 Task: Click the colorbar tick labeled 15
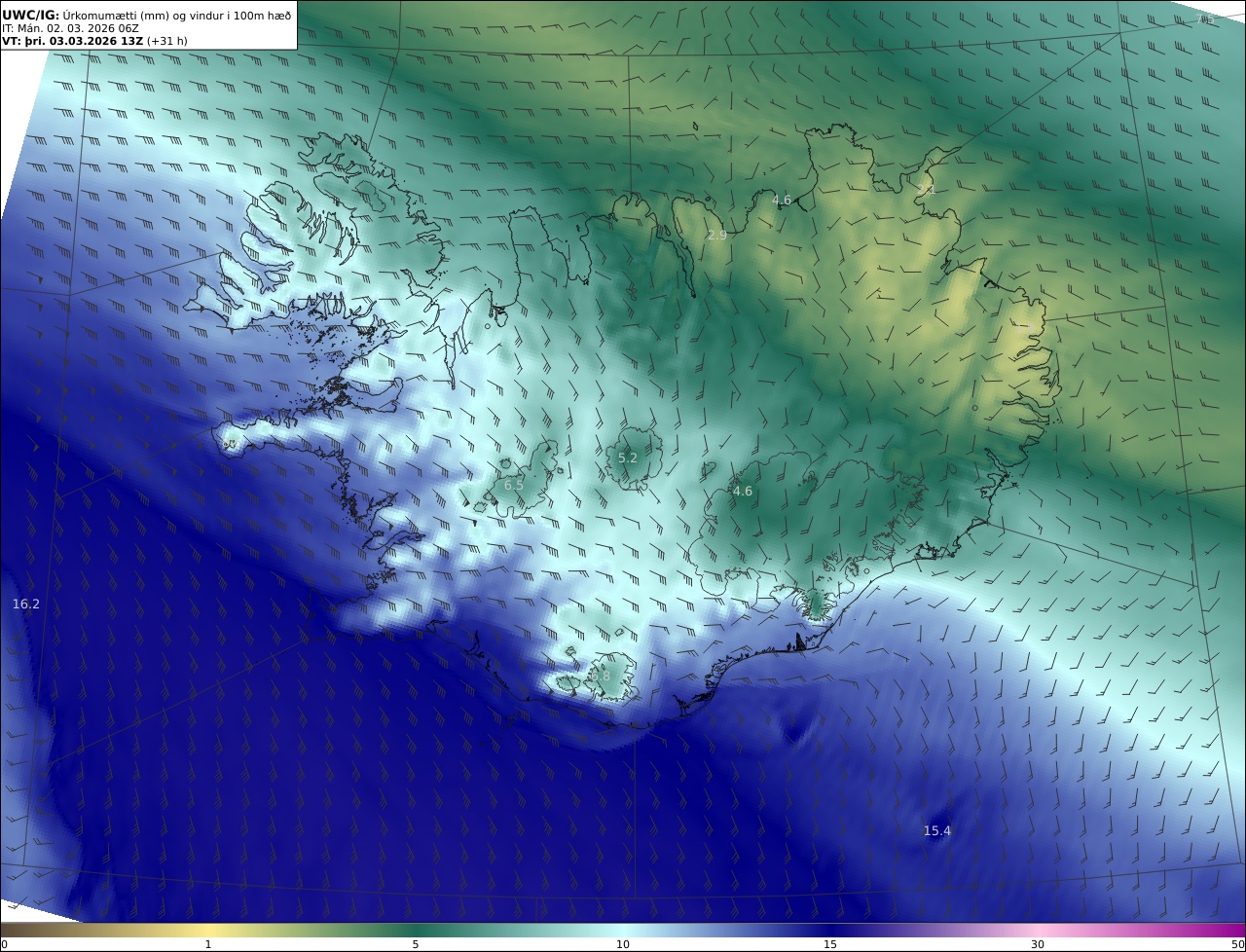(x=830, y=944)
